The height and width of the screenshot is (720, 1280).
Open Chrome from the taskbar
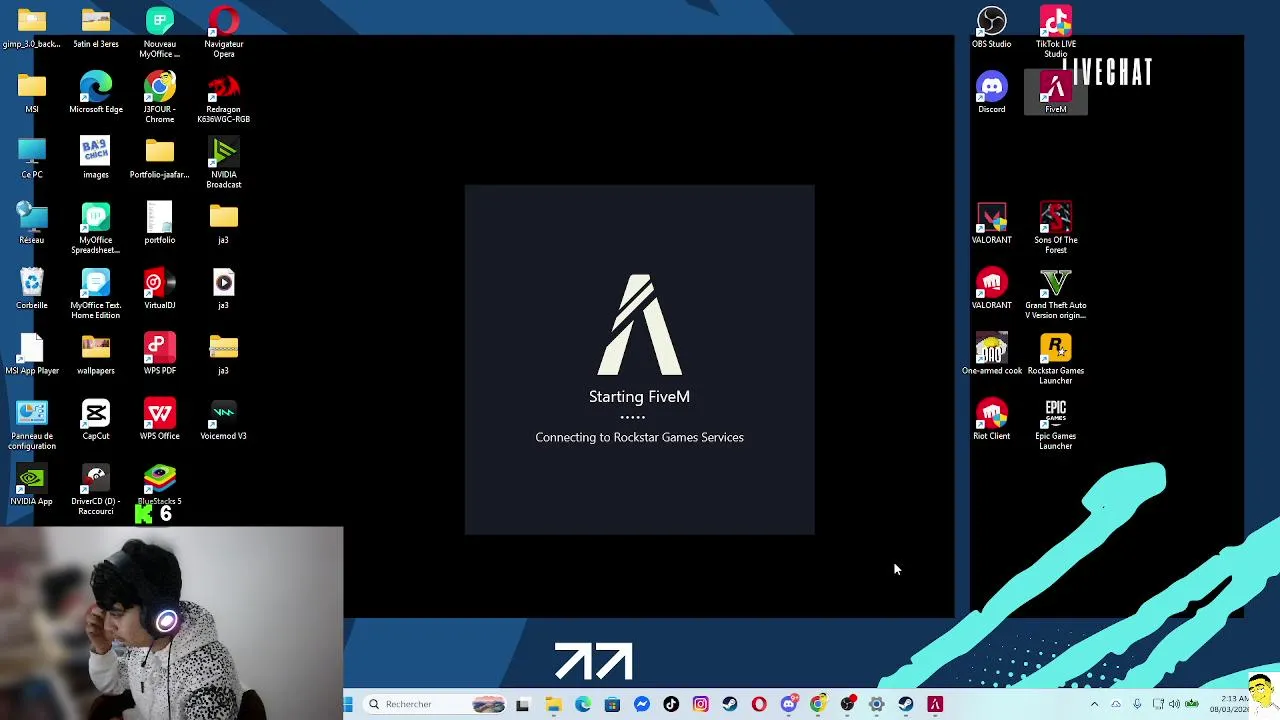click(818, 704)
